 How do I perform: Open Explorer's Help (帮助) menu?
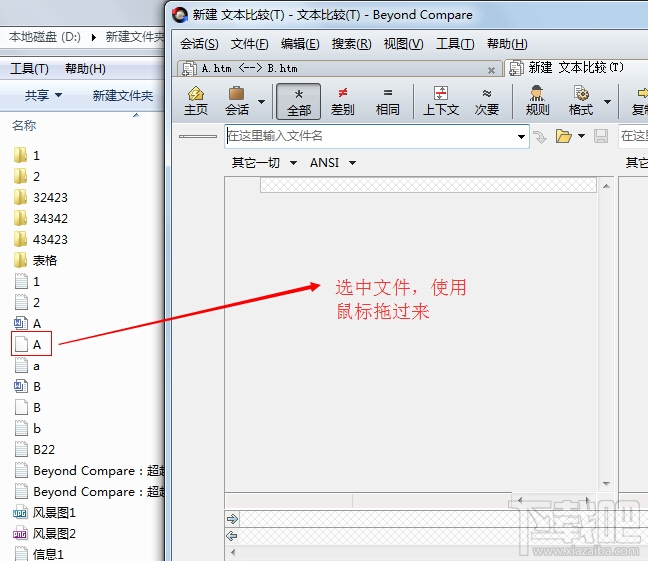coord(85,69)
